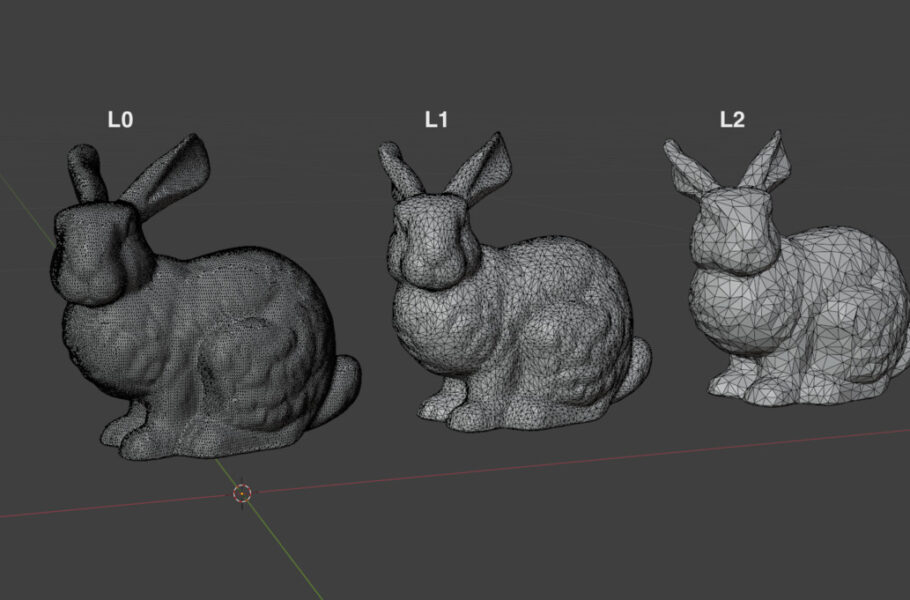
Task: Click the "L1" label text
Action: click(436, 120)
